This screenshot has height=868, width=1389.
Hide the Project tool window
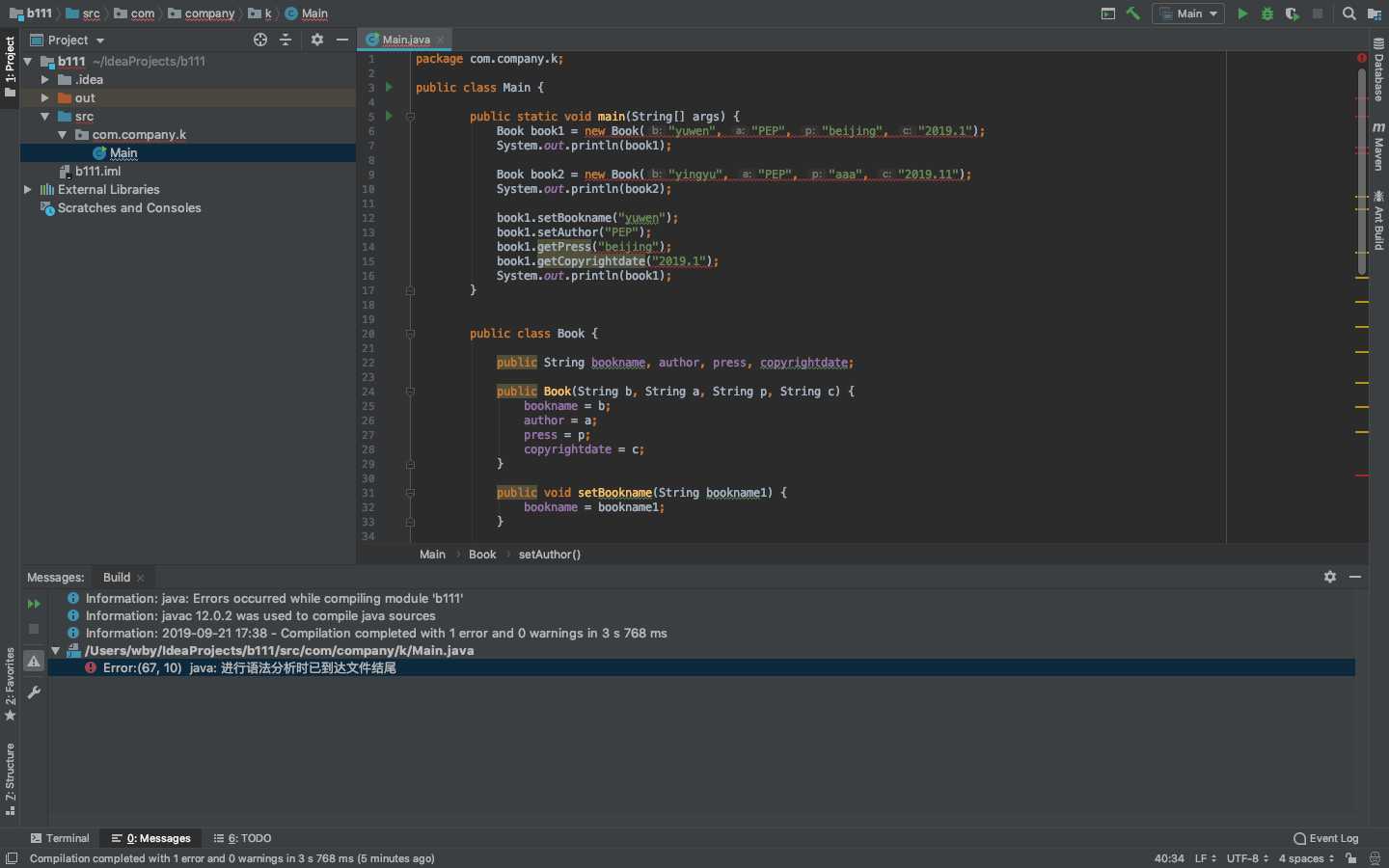341,40
